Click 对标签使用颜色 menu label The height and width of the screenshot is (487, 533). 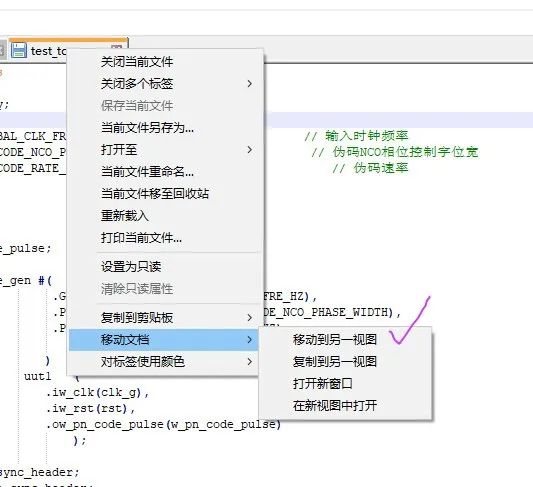point(142,362)
